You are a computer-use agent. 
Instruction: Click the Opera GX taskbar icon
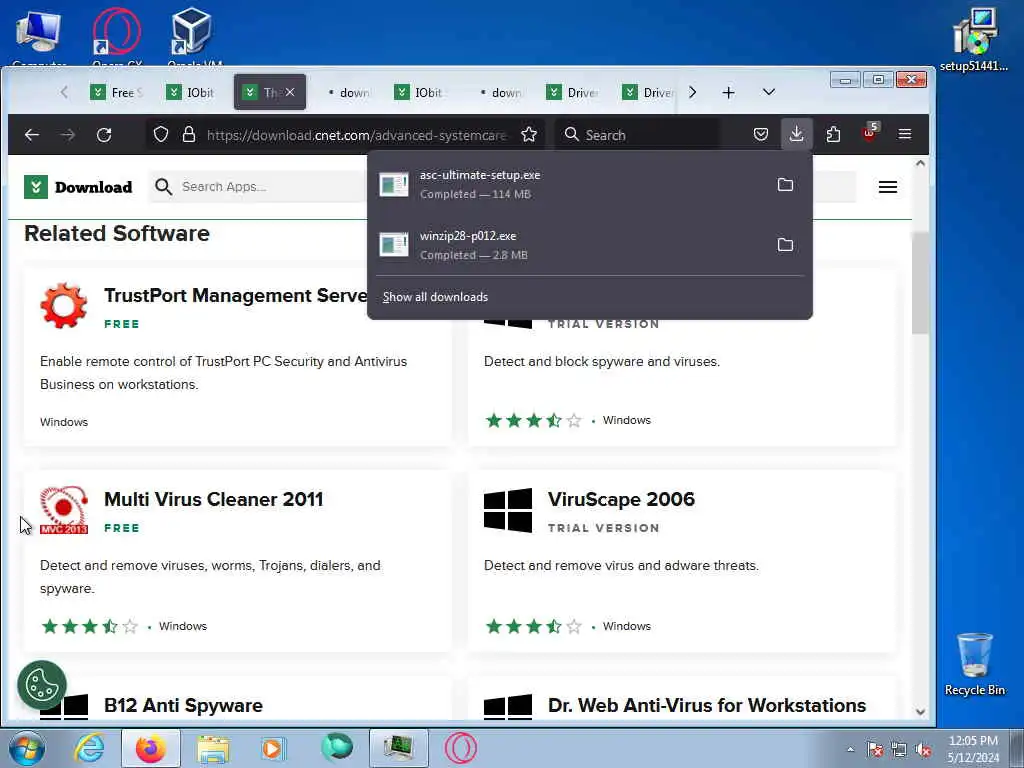[460, 748]
